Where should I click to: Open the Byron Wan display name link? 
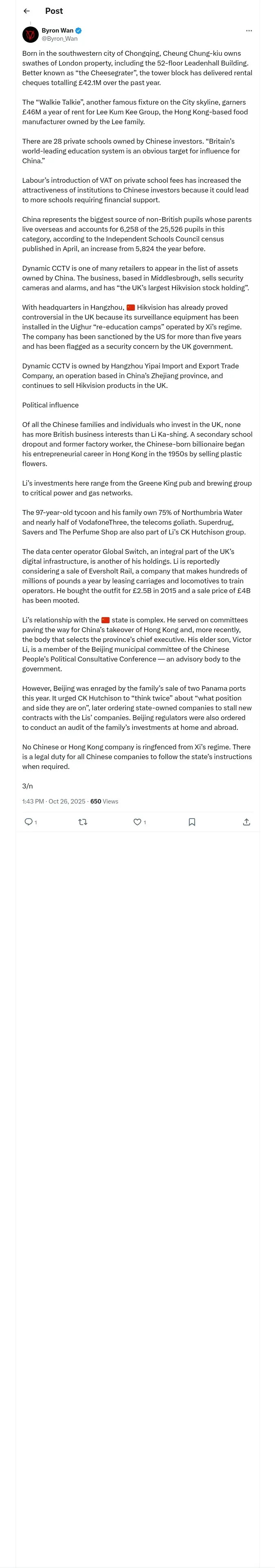click(57, 31)
